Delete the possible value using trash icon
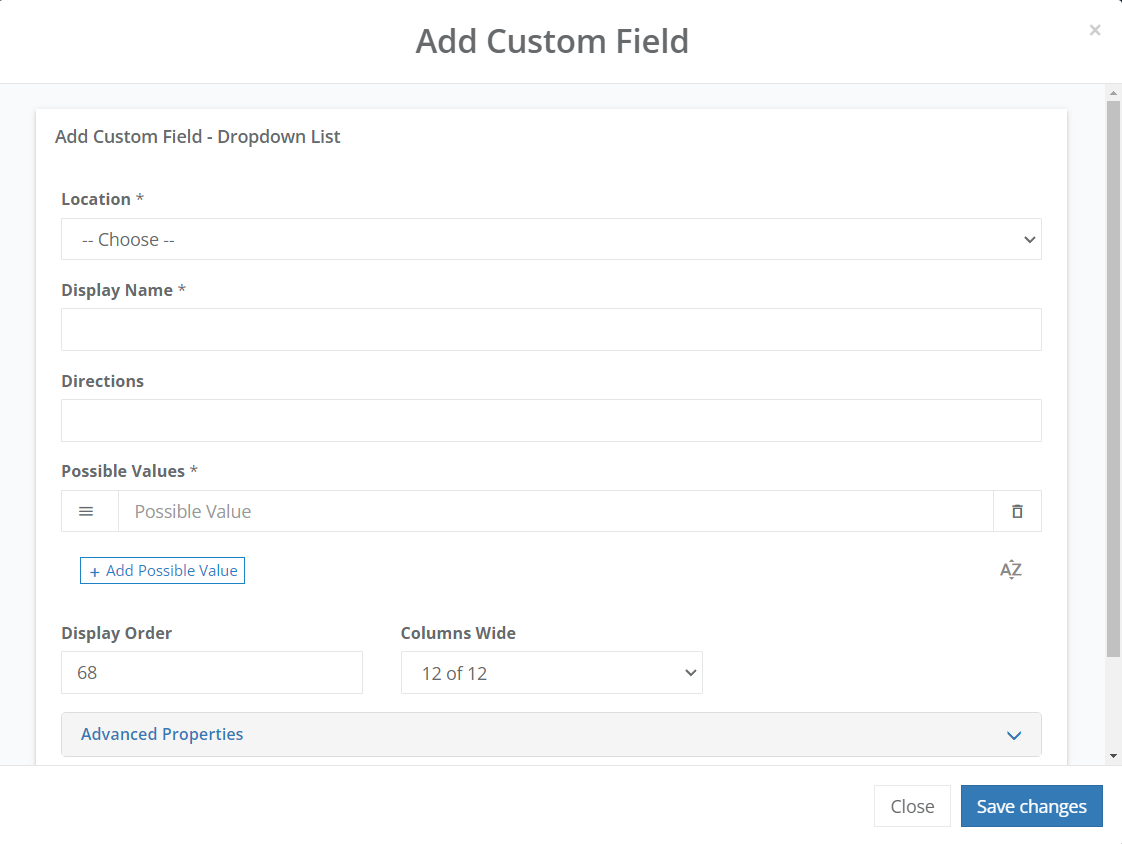 pos(1017,511)
